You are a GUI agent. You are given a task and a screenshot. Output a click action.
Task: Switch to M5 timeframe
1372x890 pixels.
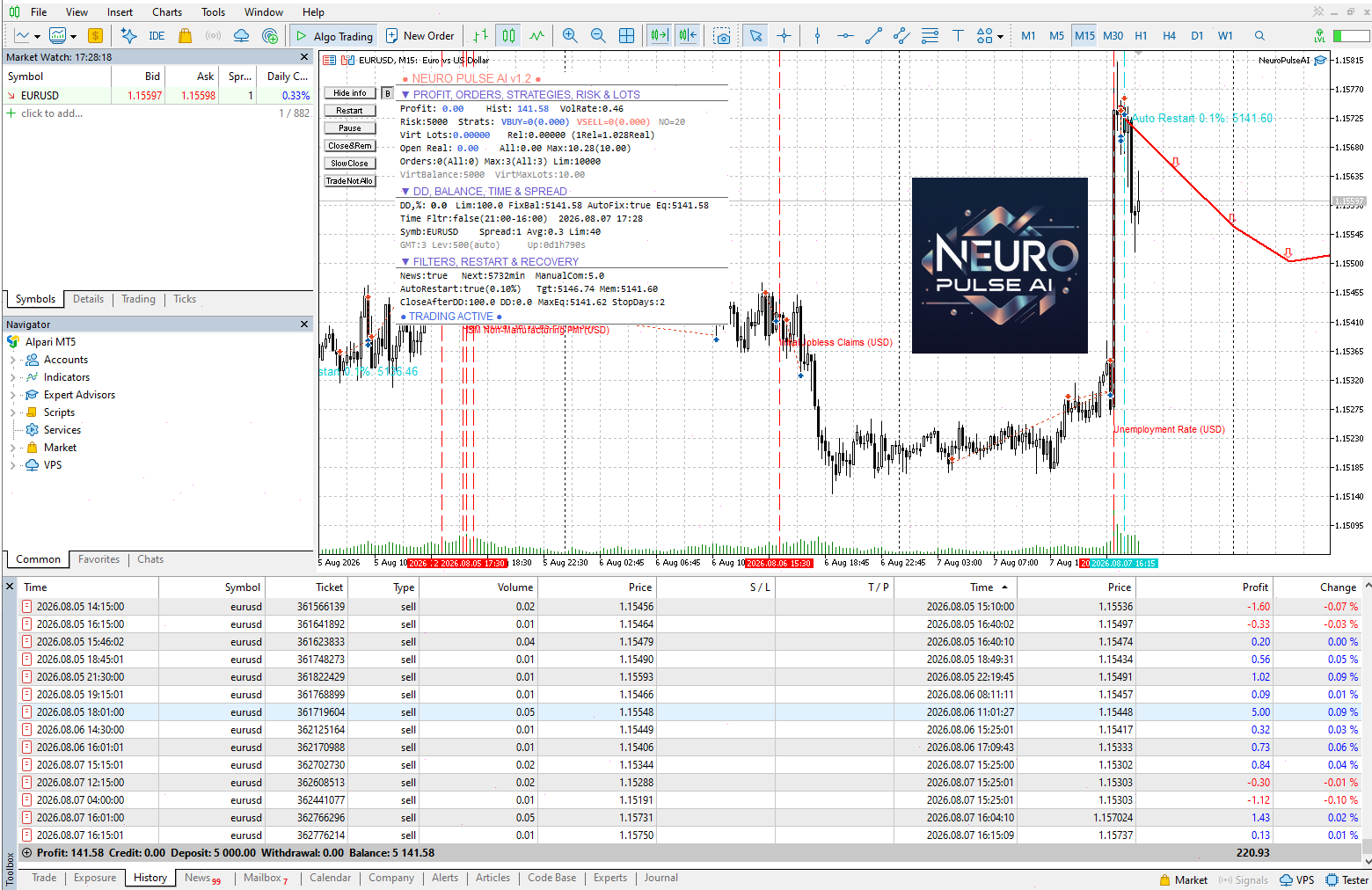tap(1056, 36)
